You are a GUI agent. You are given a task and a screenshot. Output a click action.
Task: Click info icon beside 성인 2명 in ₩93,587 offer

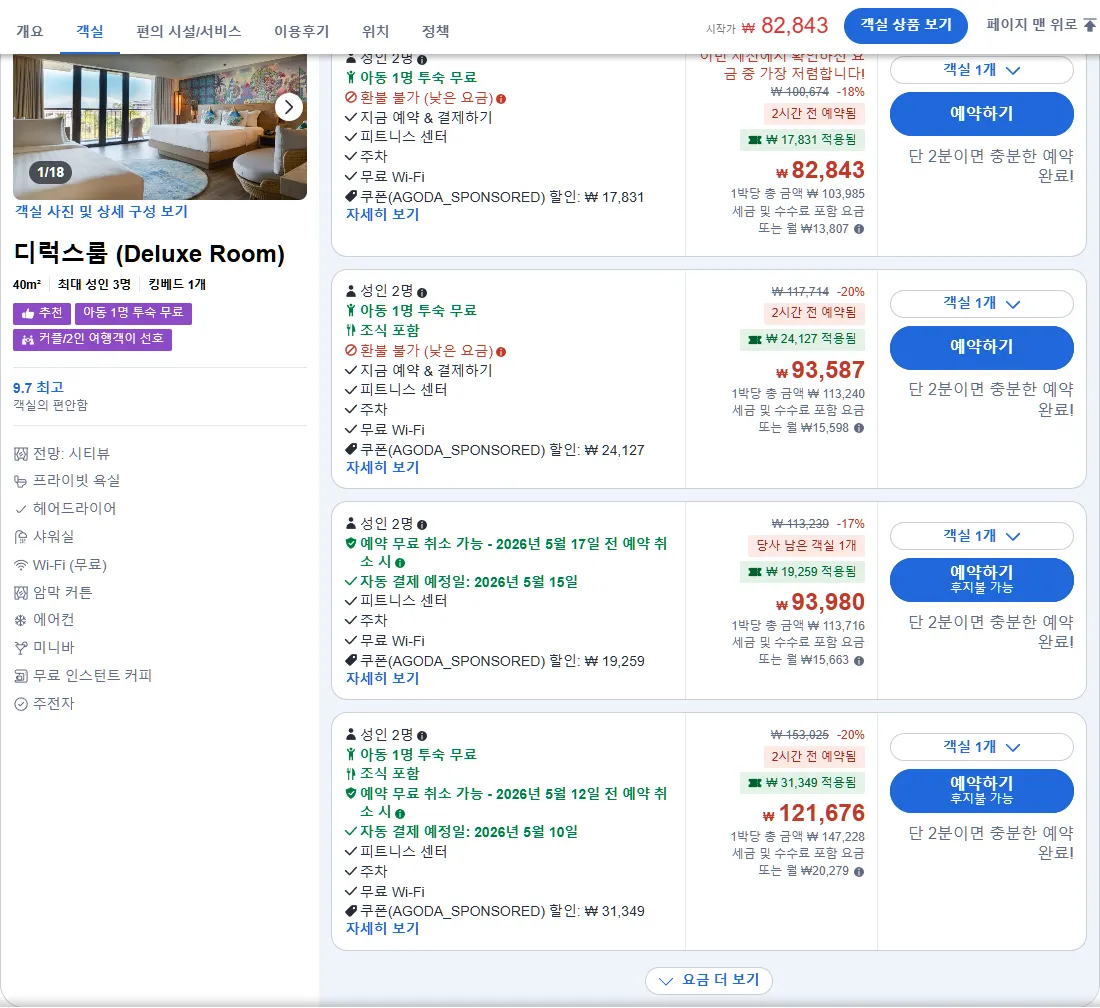pos(422,293)
